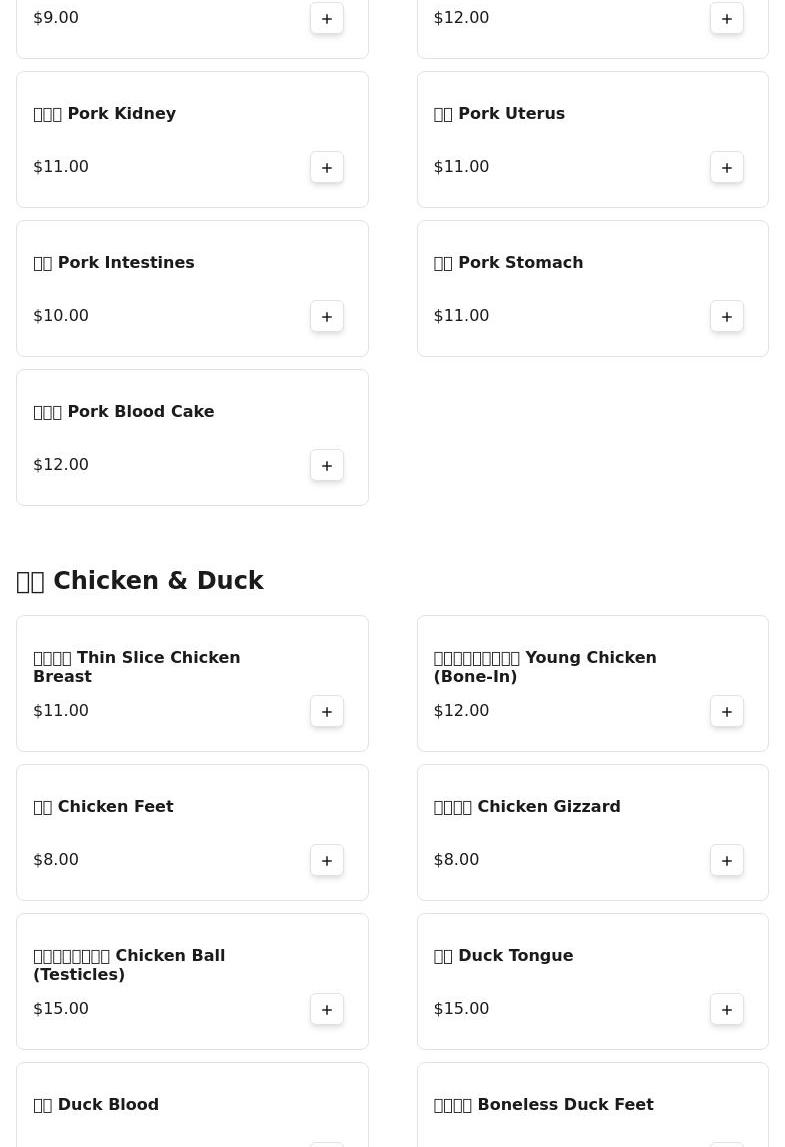The image size is (785, 1147).
Task: Add Chicken Ball (Testicles) to order
Action: (x=327, y=1009)
